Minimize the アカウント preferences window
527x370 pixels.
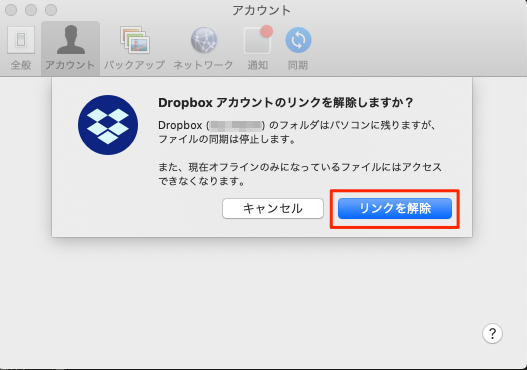point(31,10)
